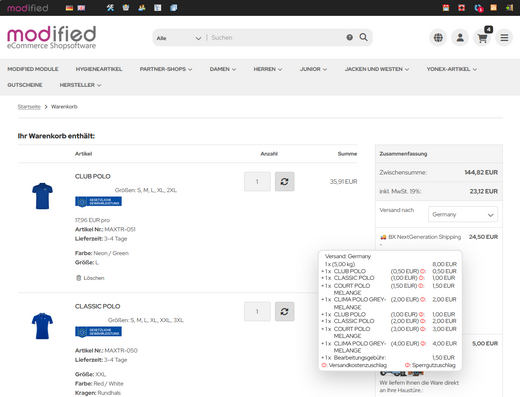Open the CLASSIC POLO product thumbnail

[42, 326]
